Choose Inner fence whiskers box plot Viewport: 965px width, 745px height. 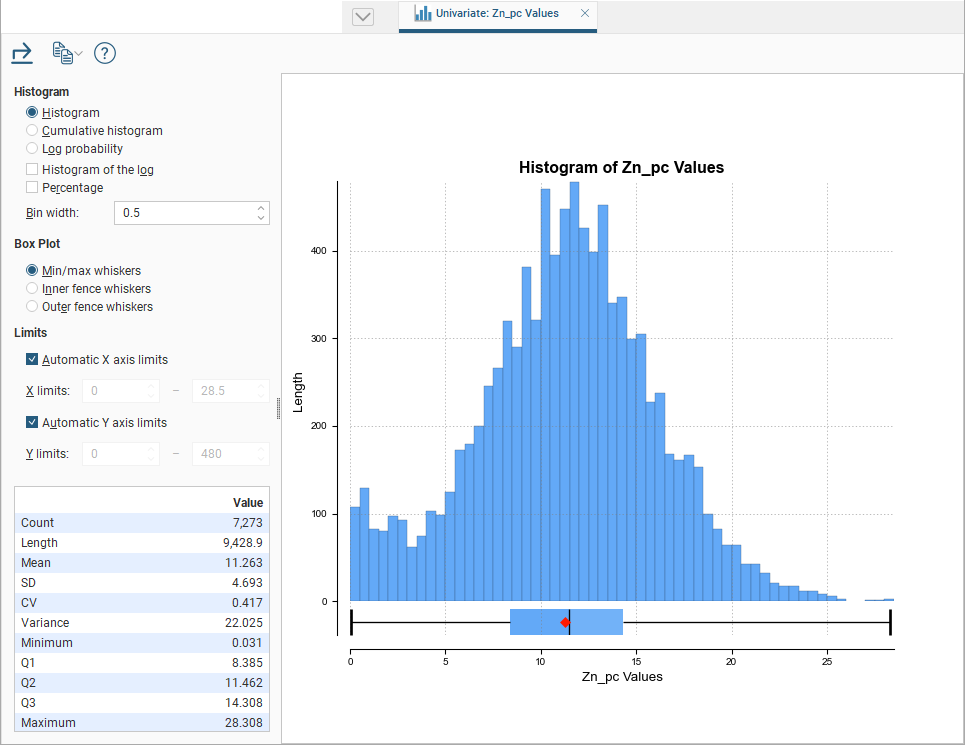32,289
